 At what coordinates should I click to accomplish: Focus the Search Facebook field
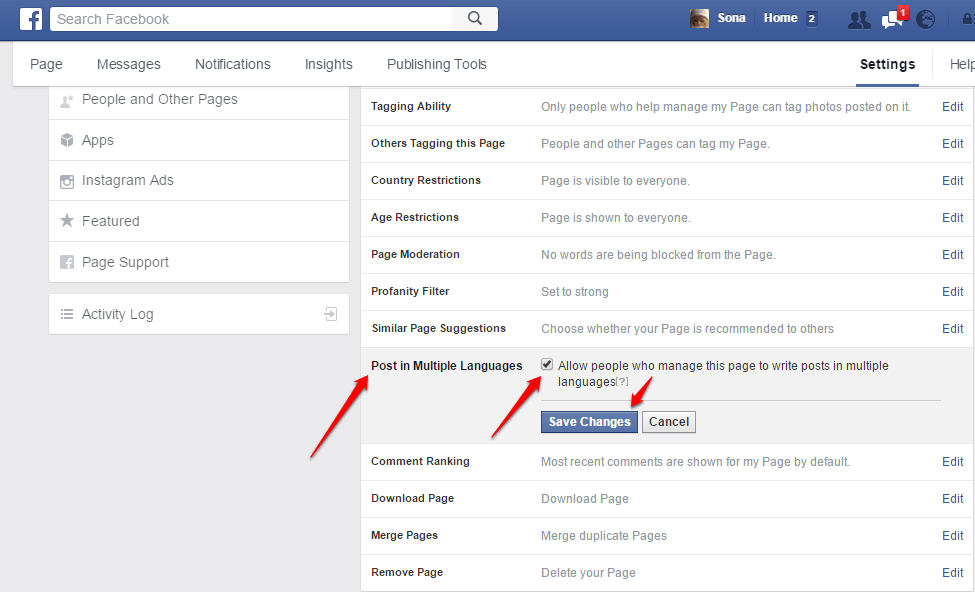251,19
